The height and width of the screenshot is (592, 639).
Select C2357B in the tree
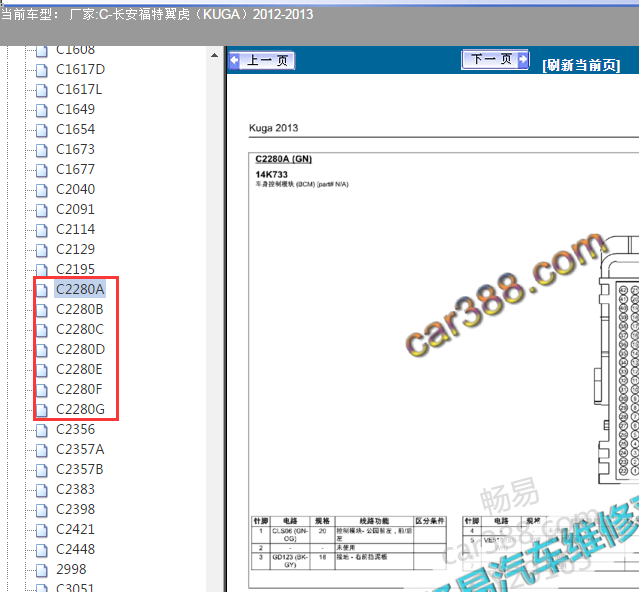(79, 469)
